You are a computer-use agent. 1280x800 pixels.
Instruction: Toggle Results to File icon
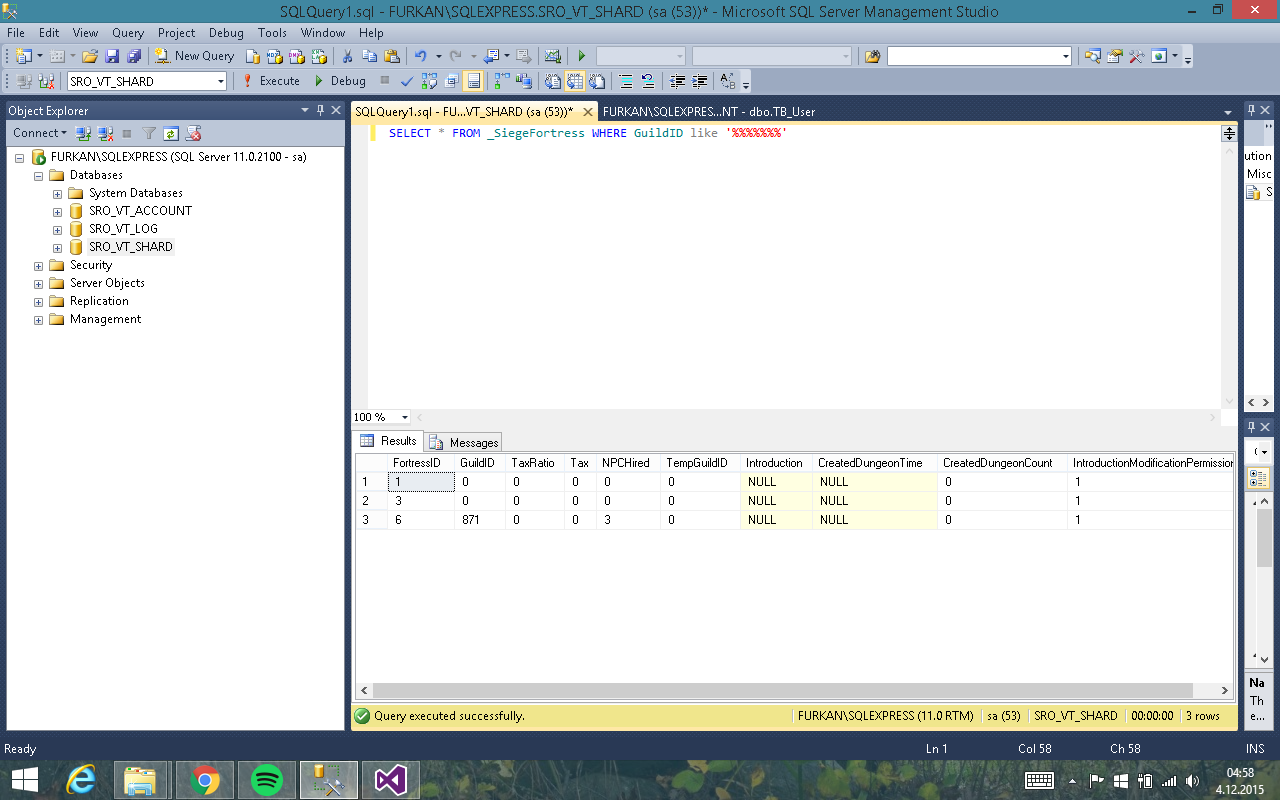coord(598,81)
